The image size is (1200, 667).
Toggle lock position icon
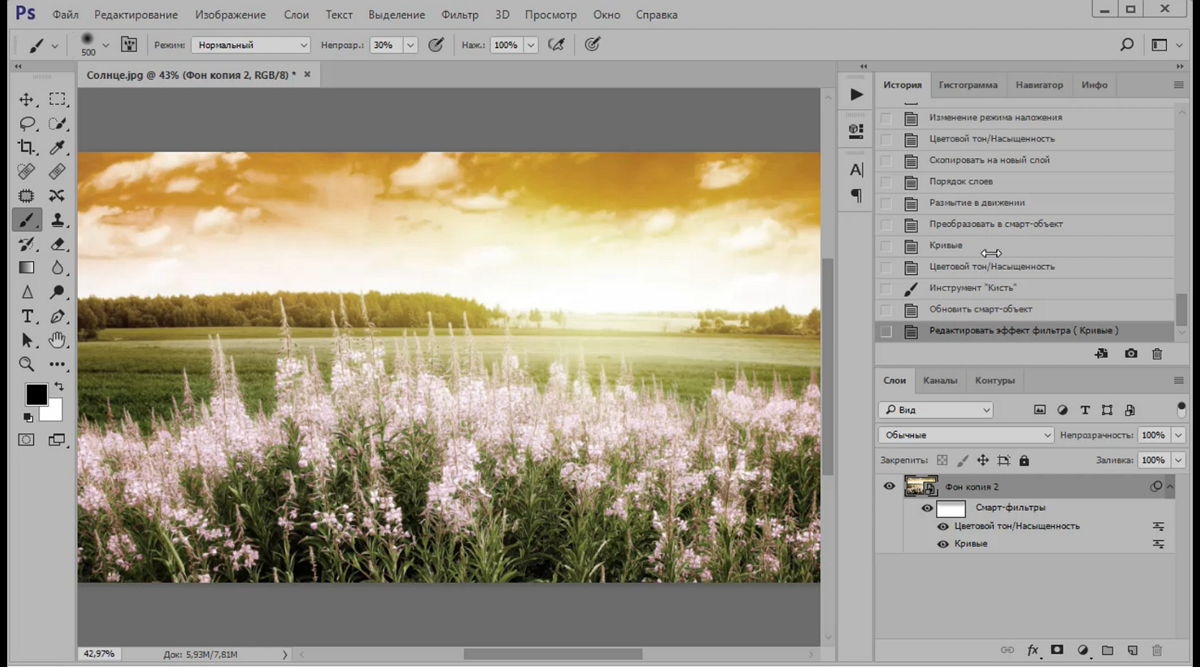click(x=982, y=461)
